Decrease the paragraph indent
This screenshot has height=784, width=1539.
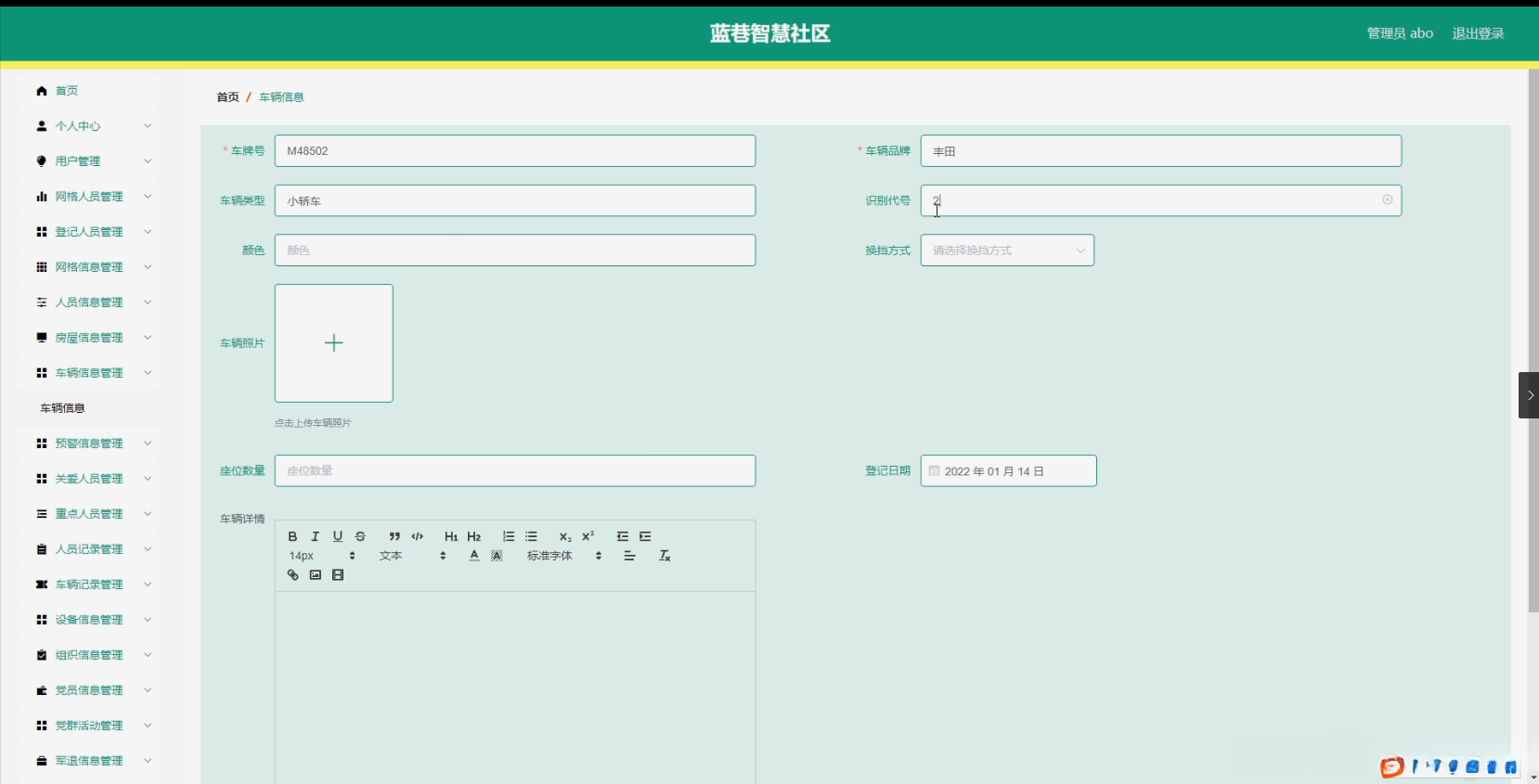click(623, 536)
